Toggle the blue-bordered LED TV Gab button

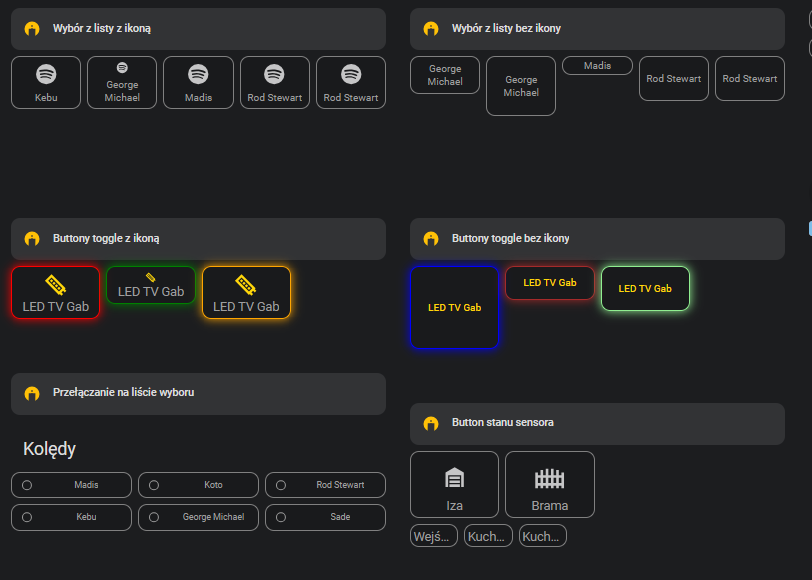pyautogui.click(x=454, y=307)
